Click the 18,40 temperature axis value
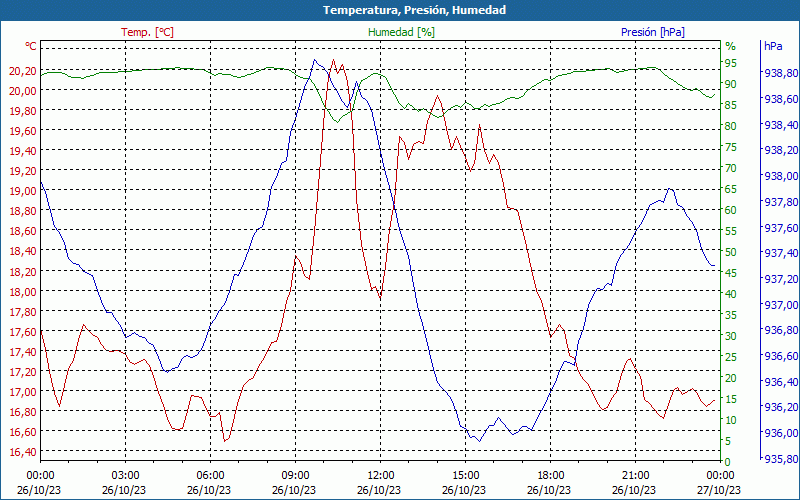 click(23, 251)
